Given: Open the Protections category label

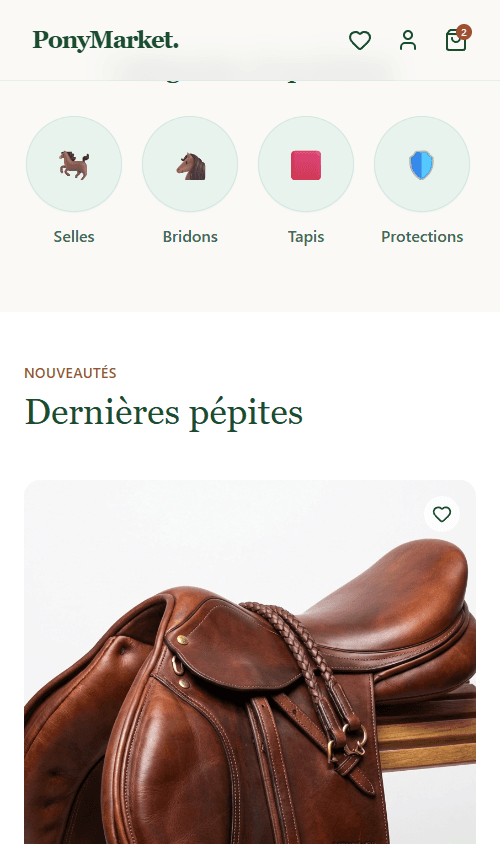Looking at the screenshot, I should coord(422,237).
